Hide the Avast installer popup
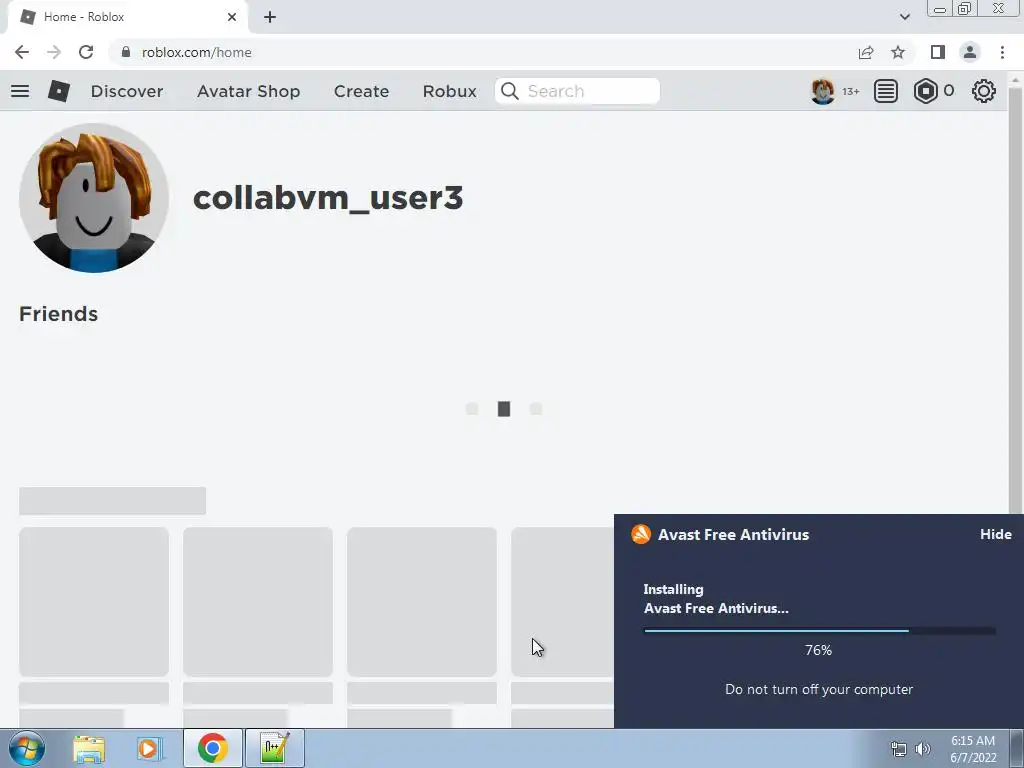The image size is (1024, 768). click(x=995, y=534)
